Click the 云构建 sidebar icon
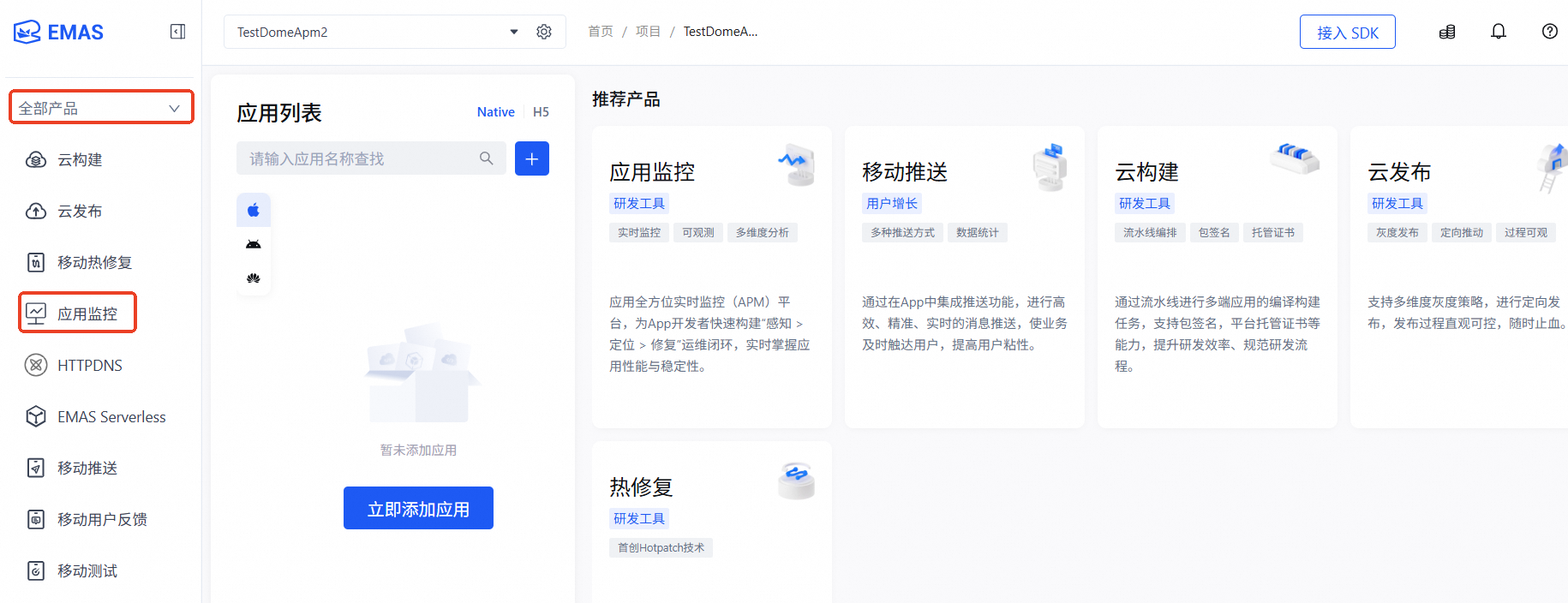The height and width of the screenshot is (603, 1568). [36, 159]
